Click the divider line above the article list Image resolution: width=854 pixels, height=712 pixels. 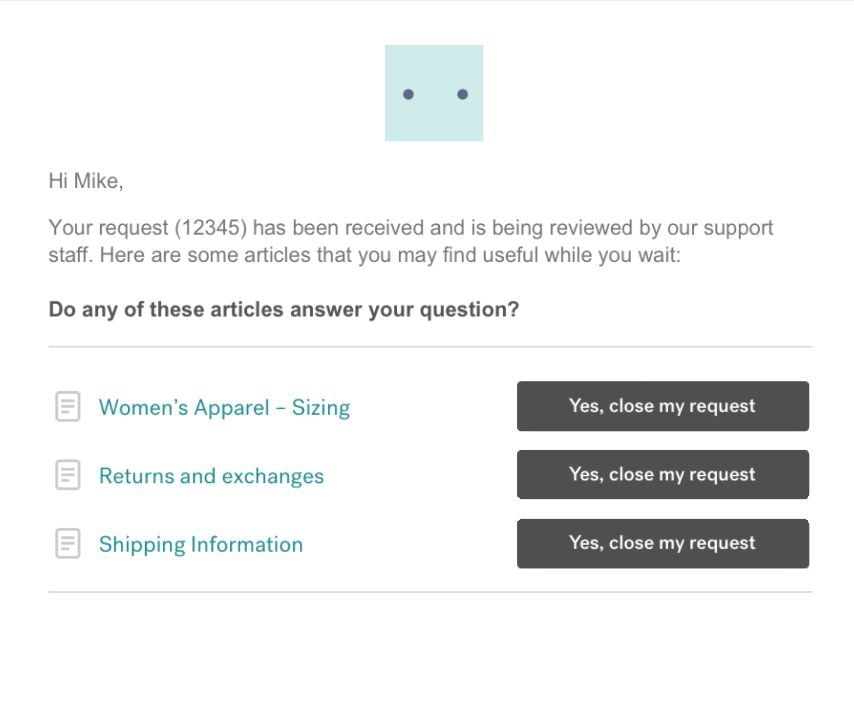pyautogui.click(x=430, y=346)
